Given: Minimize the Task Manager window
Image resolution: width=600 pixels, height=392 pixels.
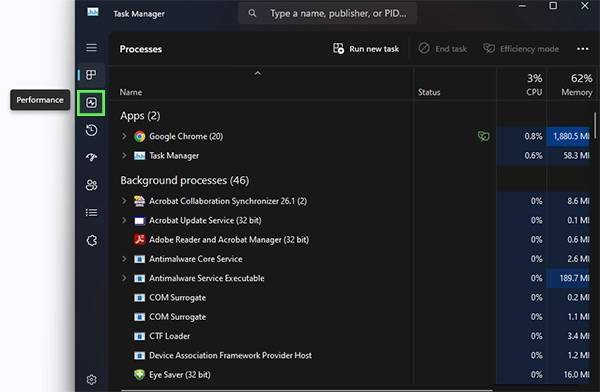Looking at the screenshot, I should [522, 6].
